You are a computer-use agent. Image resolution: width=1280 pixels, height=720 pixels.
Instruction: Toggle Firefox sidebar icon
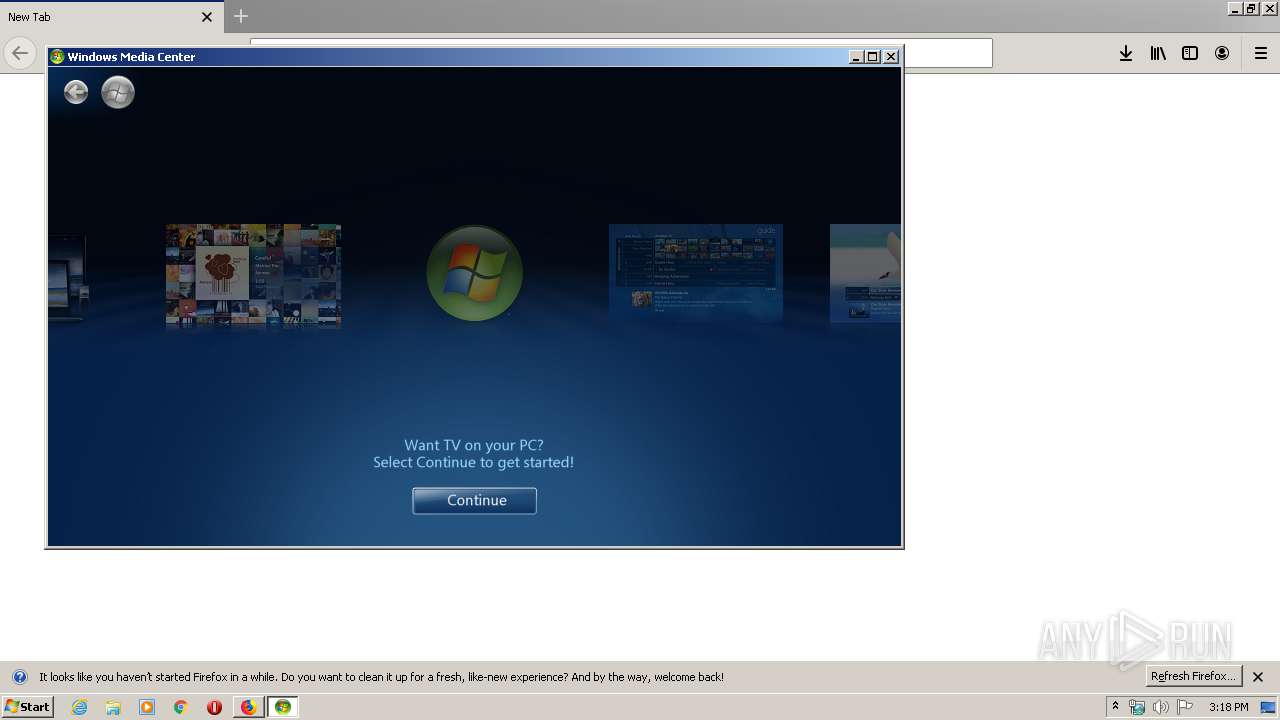point(1190,53)
